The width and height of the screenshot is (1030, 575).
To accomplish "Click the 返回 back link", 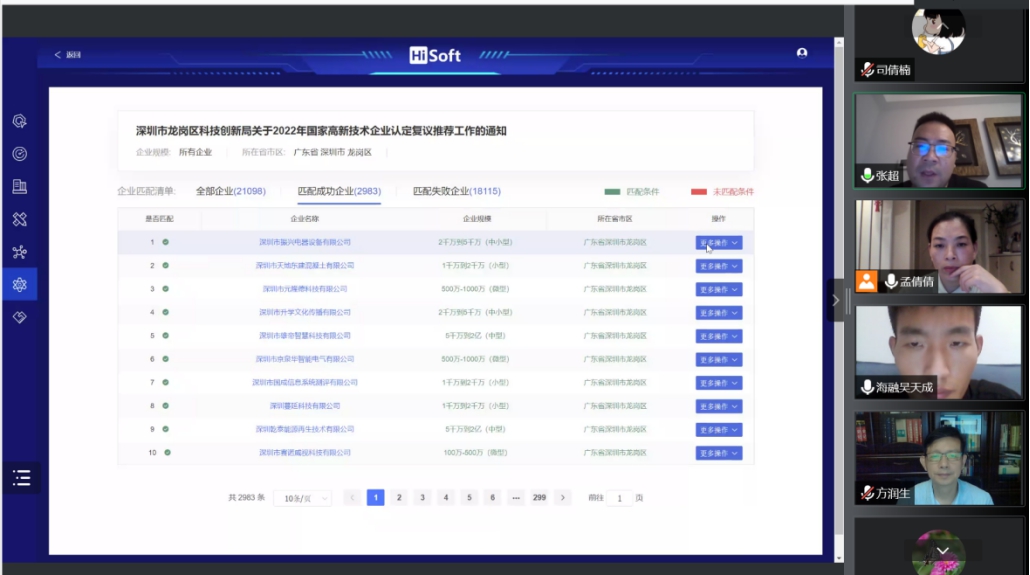I will pyautogui.click(x=68, y=55).
